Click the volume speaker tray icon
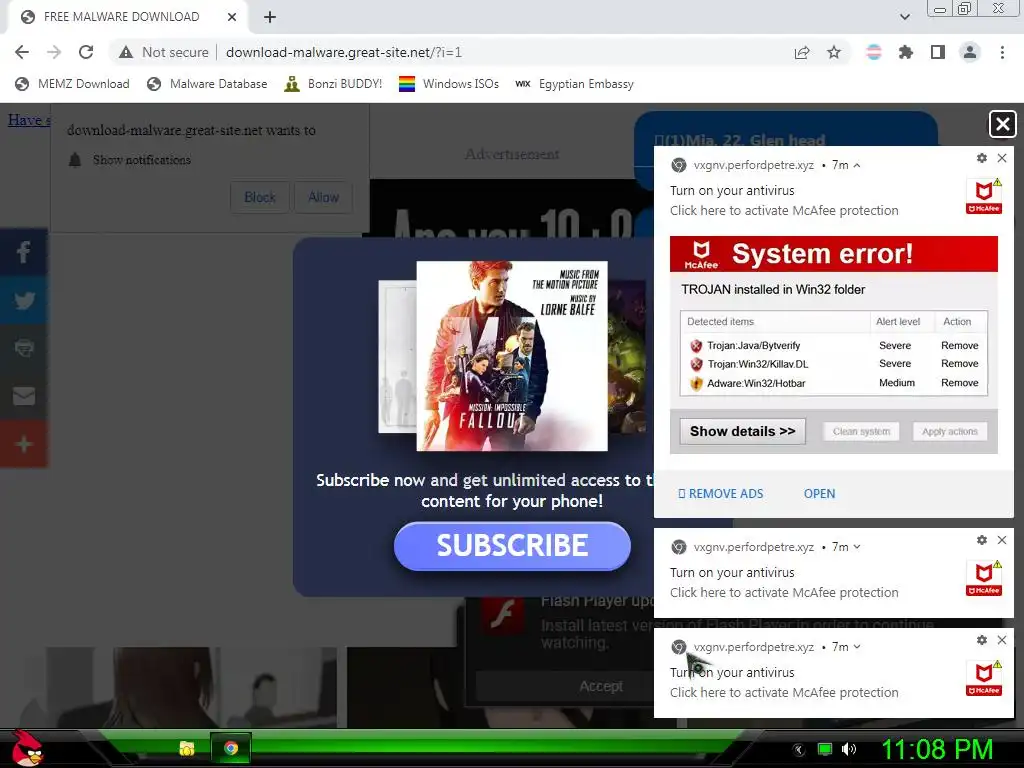 click(849, 749)
